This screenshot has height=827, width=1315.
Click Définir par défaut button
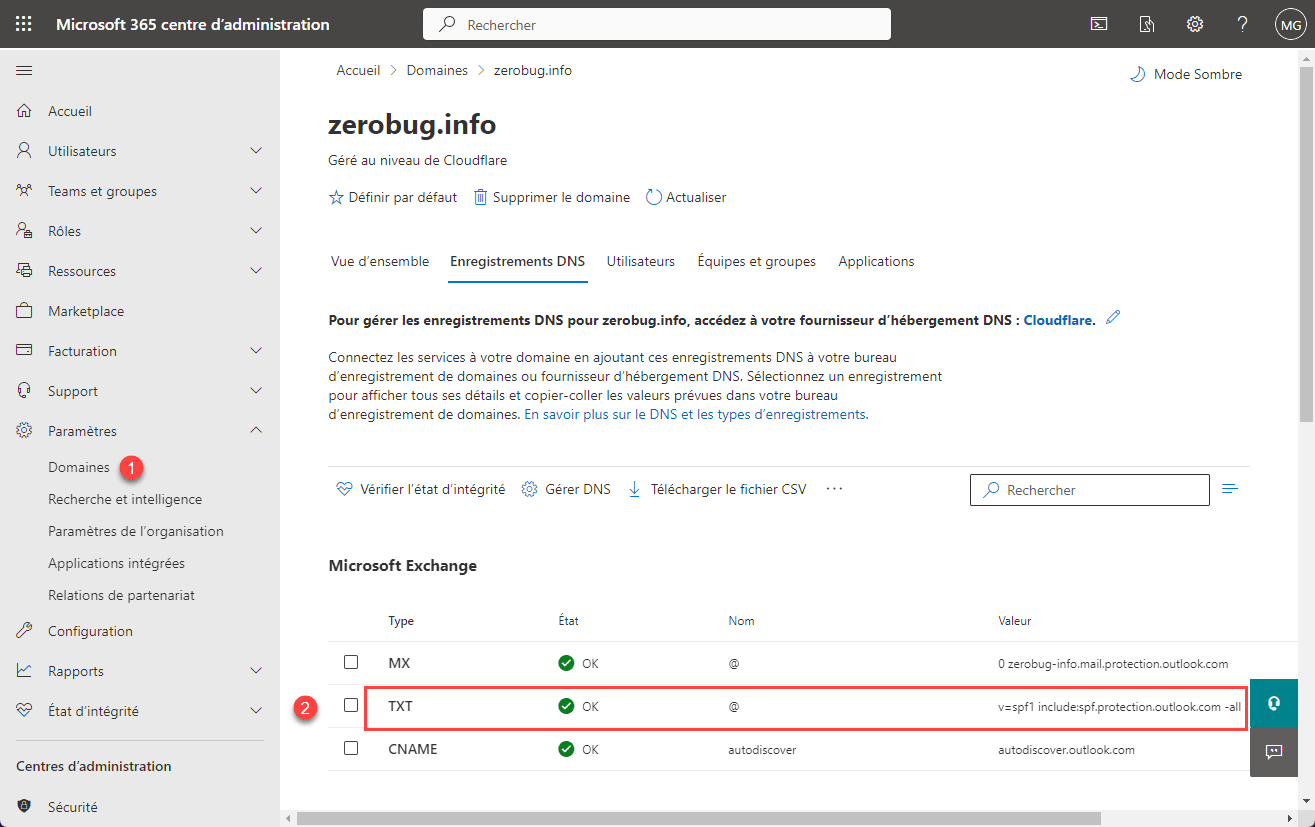coord(393,197)
